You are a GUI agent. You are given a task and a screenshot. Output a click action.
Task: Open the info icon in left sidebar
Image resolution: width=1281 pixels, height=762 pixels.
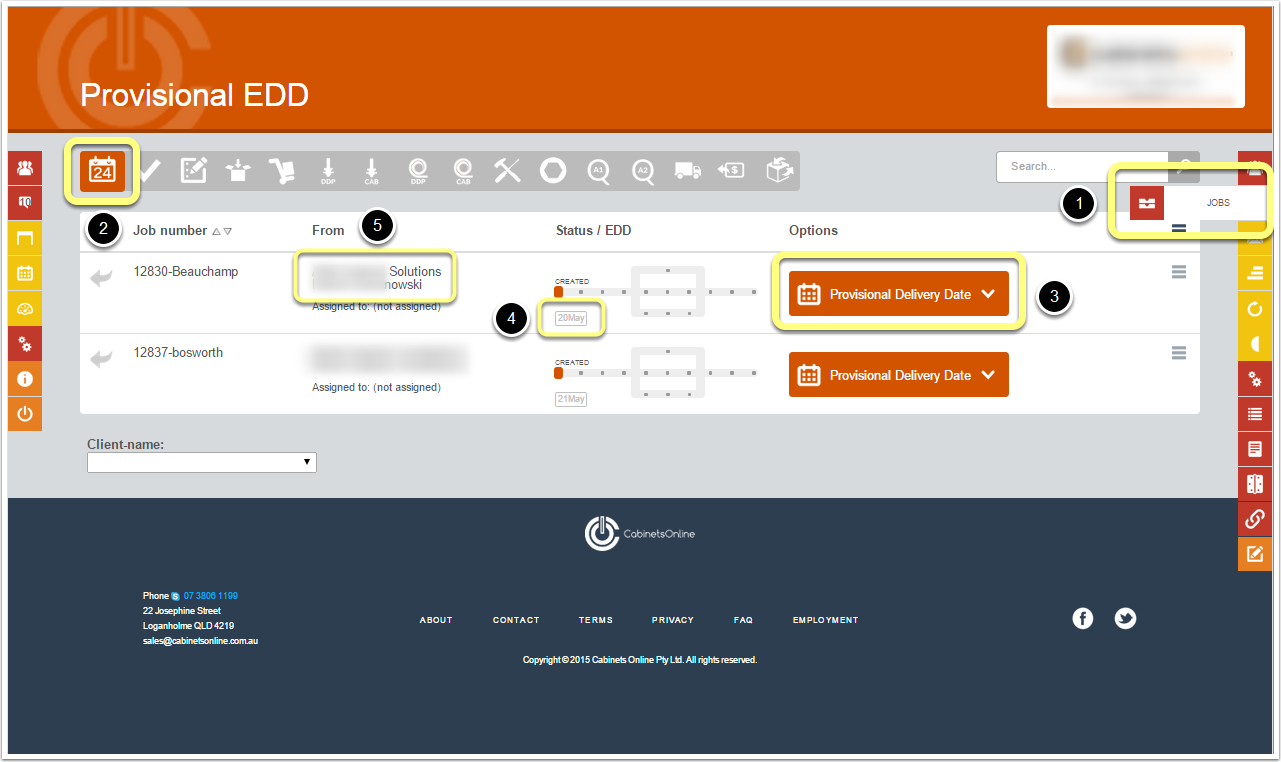click(25, 379)
